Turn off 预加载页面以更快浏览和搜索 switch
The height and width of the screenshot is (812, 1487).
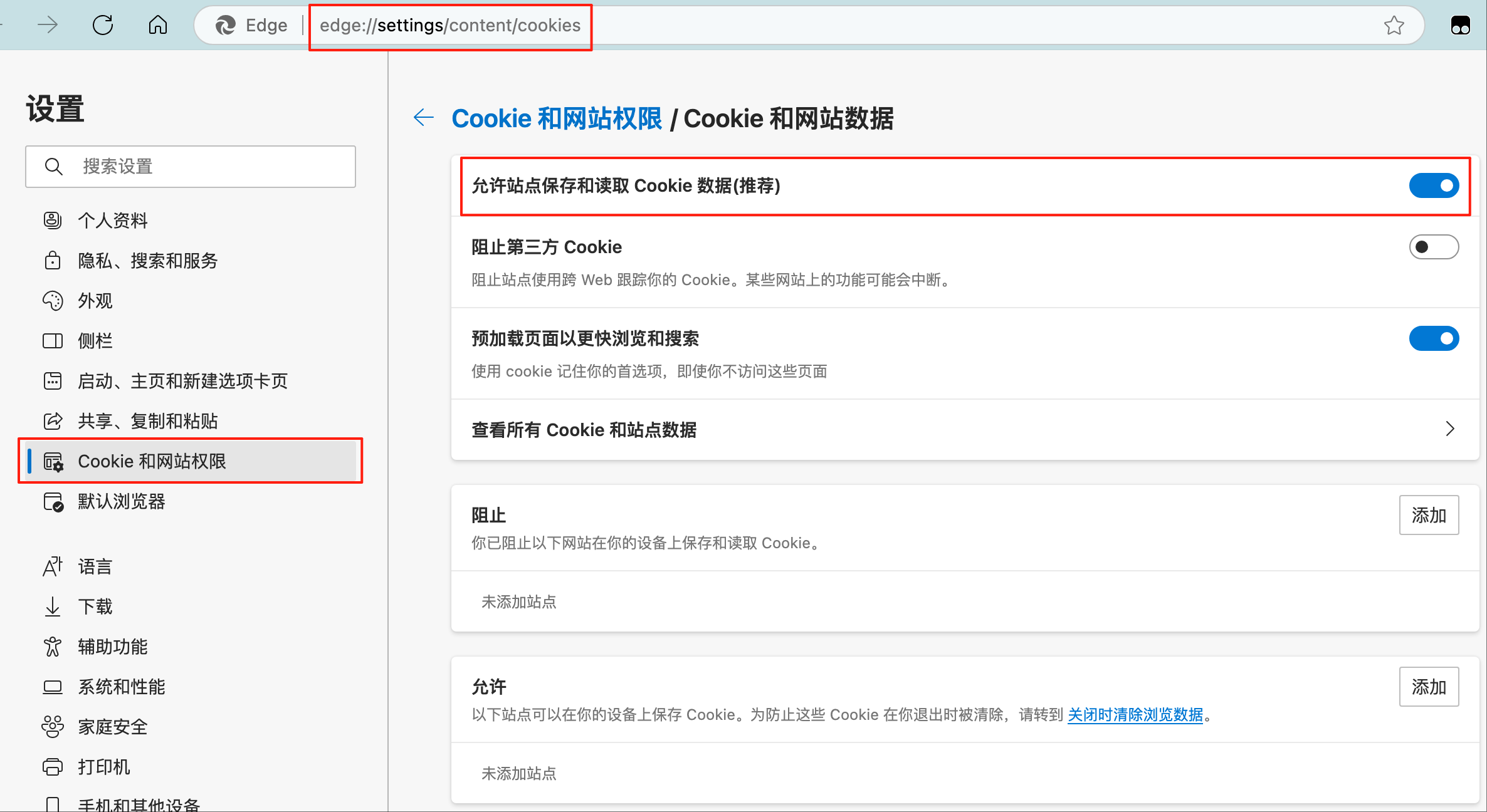[x=1434, y=338]
